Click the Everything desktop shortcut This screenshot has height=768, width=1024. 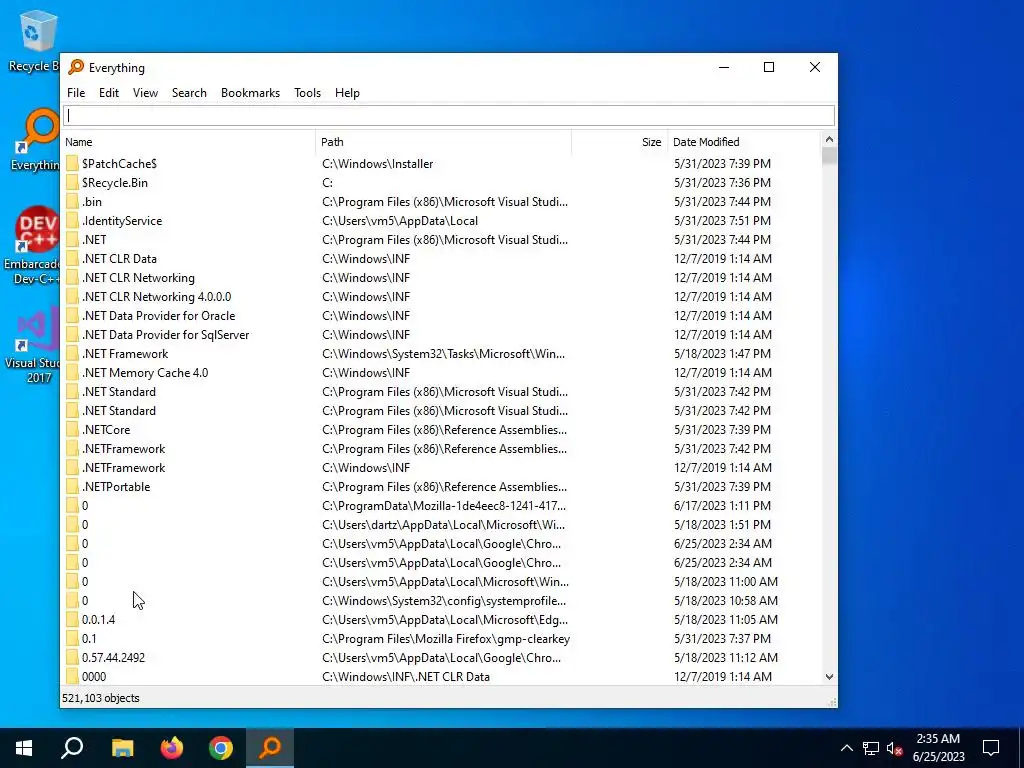coord(36,140)
